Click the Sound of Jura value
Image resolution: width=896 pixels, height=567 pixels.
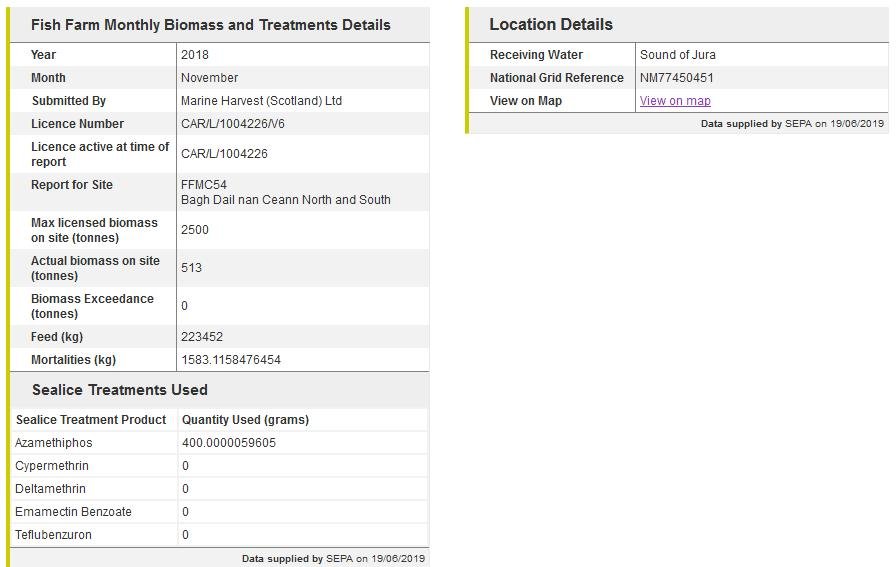678,55
